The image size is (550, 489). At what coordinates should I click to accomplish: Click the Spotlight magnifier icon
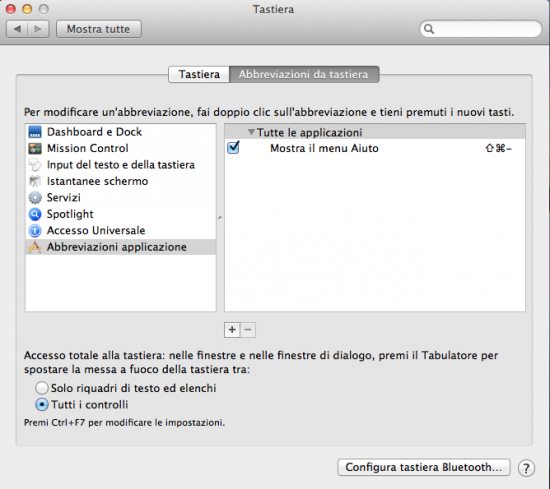(x=35, y=214)
